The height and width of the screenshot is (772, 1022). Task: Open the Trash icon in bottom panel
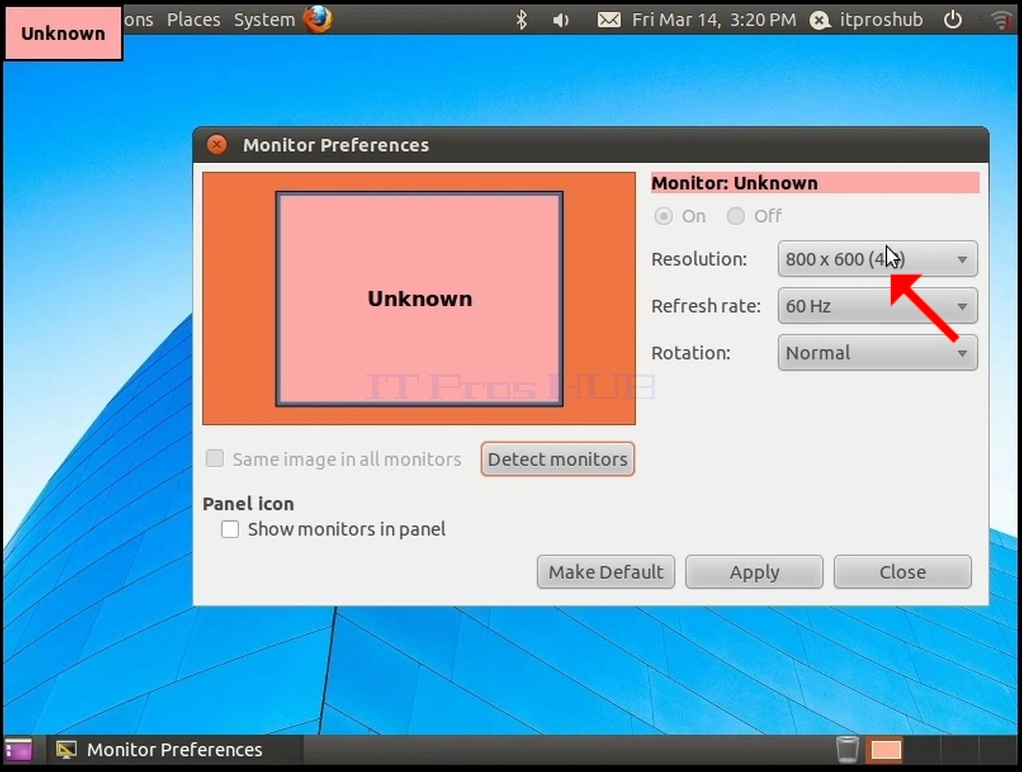(847, 749)
